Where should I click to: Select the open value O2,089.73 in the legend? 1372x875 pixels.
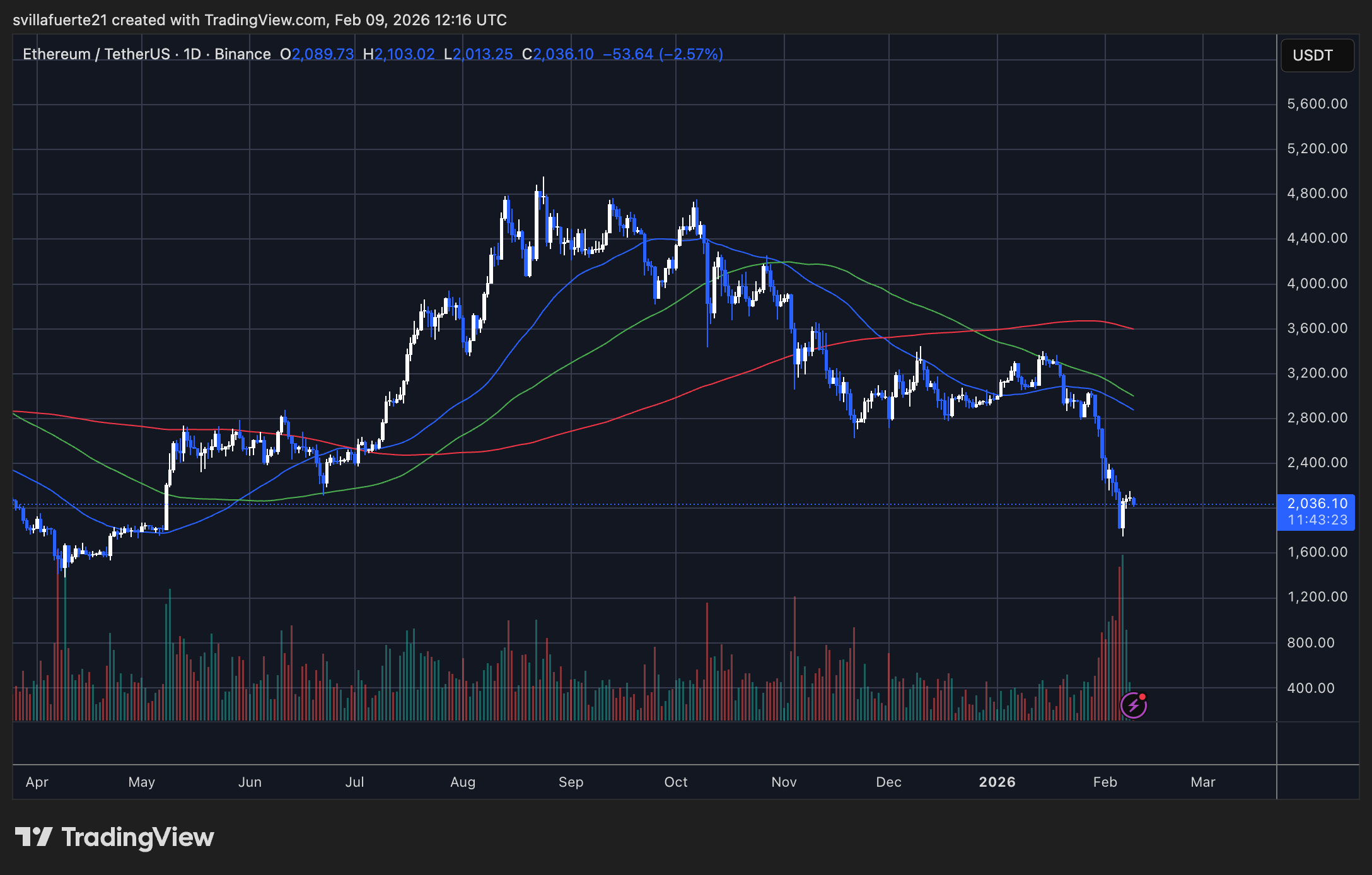click(318, 54)
